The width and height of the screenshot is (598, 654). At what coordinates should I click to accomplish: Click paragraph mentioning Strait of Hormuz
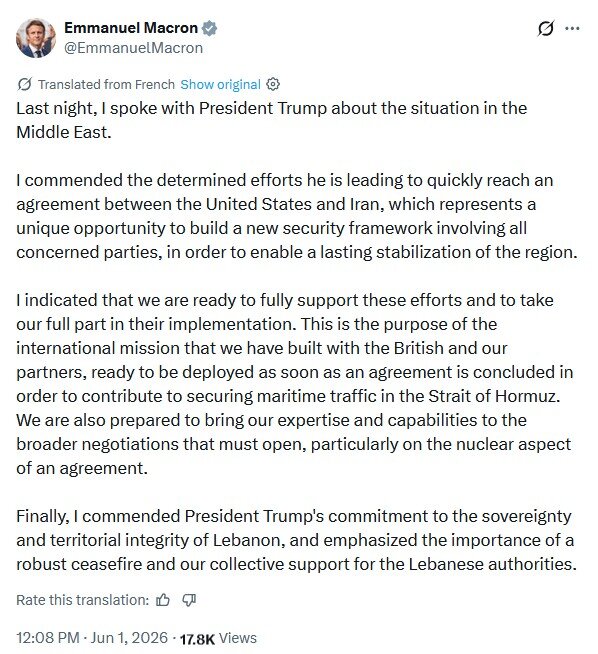tap(295, 384)
